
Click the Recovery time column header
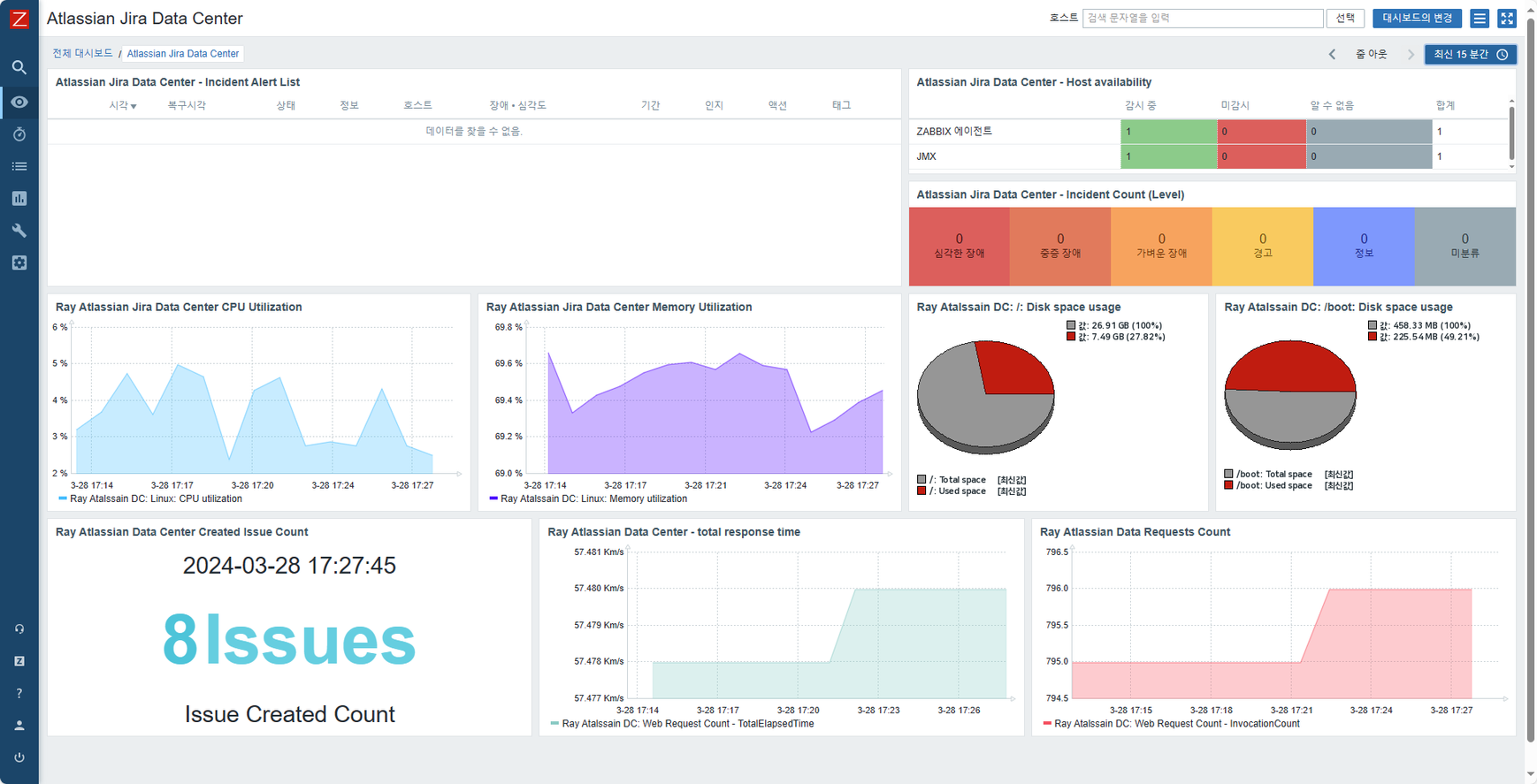coord(187,105)
